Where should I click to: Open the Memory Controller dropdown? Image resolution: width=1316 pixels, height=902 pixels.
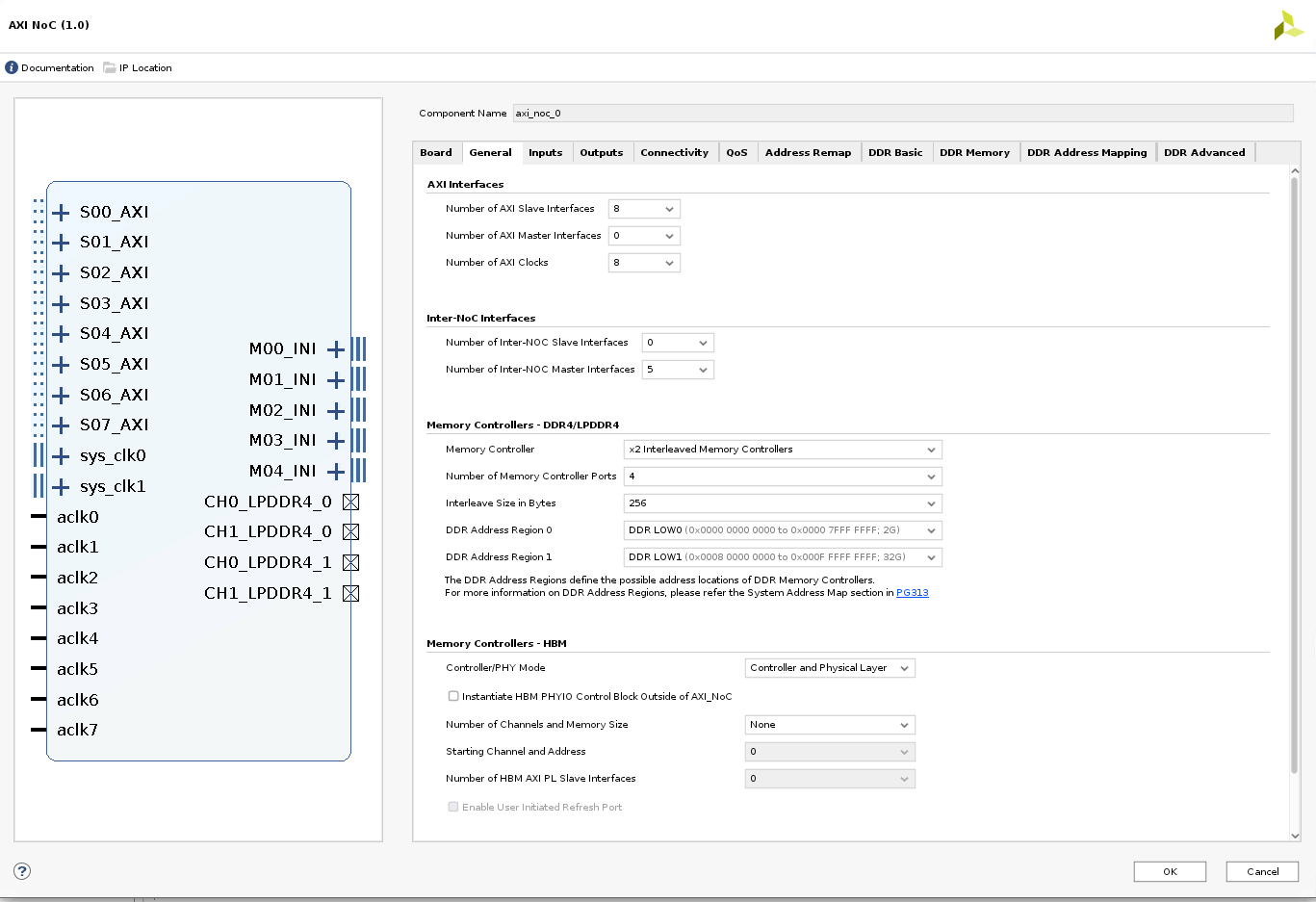pos(782,450)
